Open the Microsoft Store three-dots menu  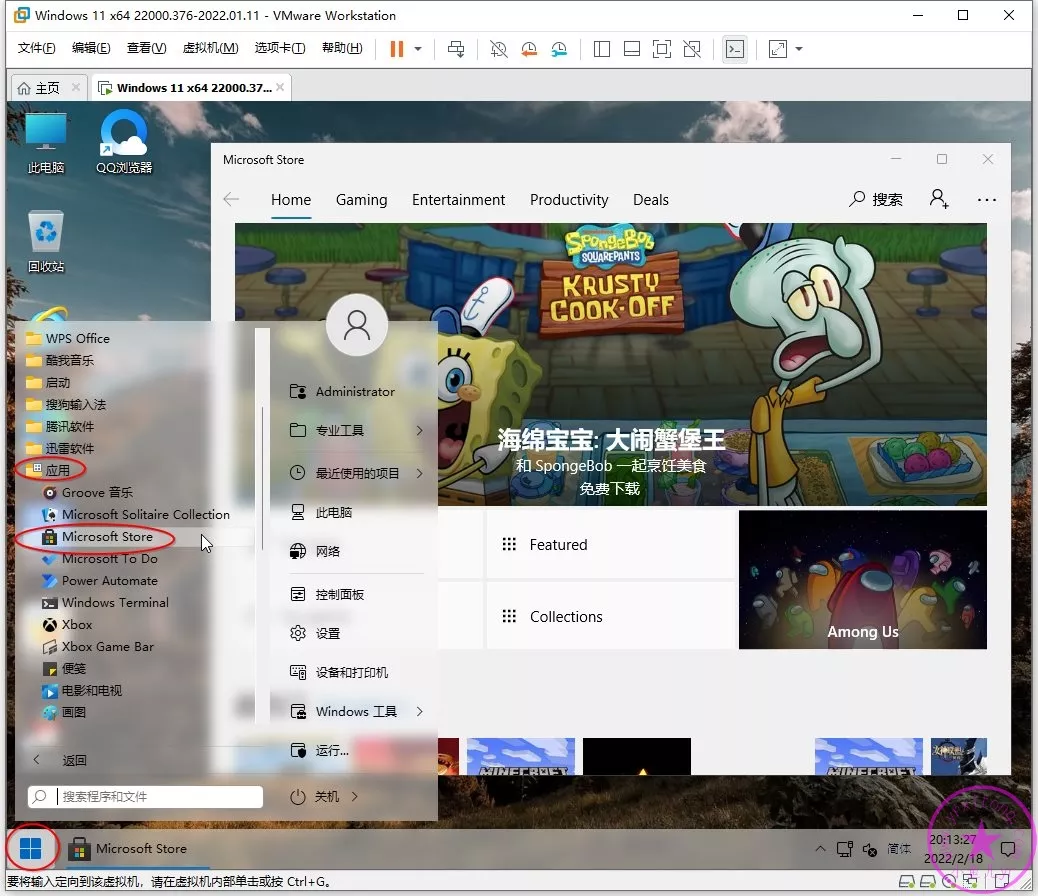coord(987,199)
